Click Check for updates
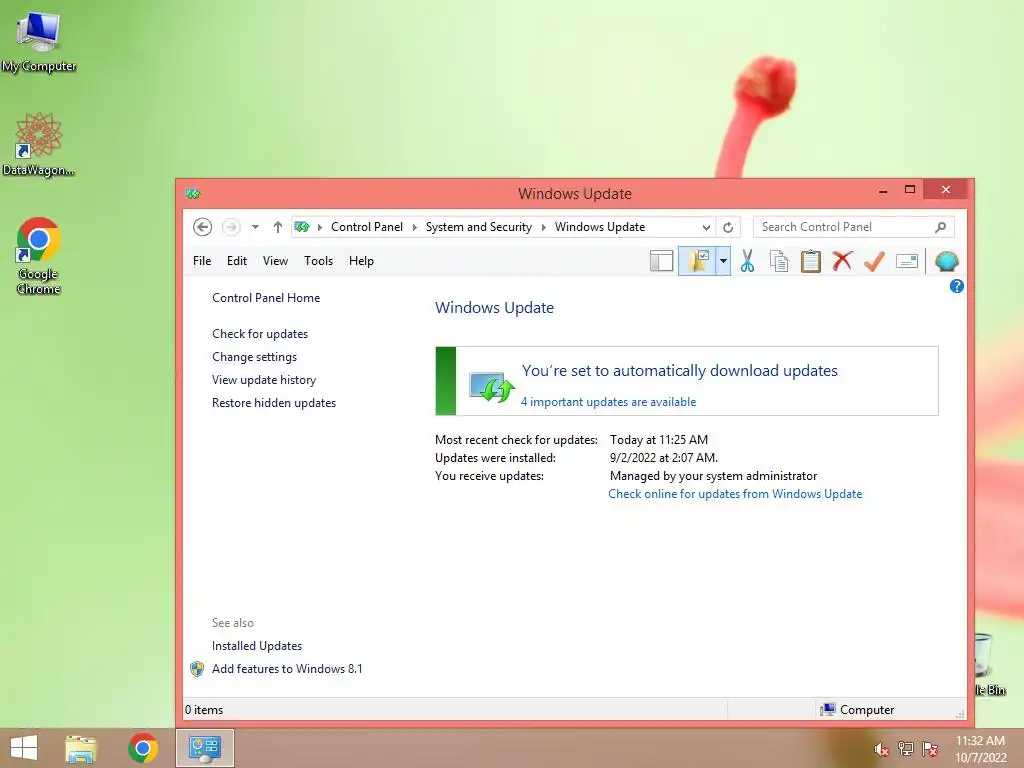1024x768 pixels. (x=260, y=334)
